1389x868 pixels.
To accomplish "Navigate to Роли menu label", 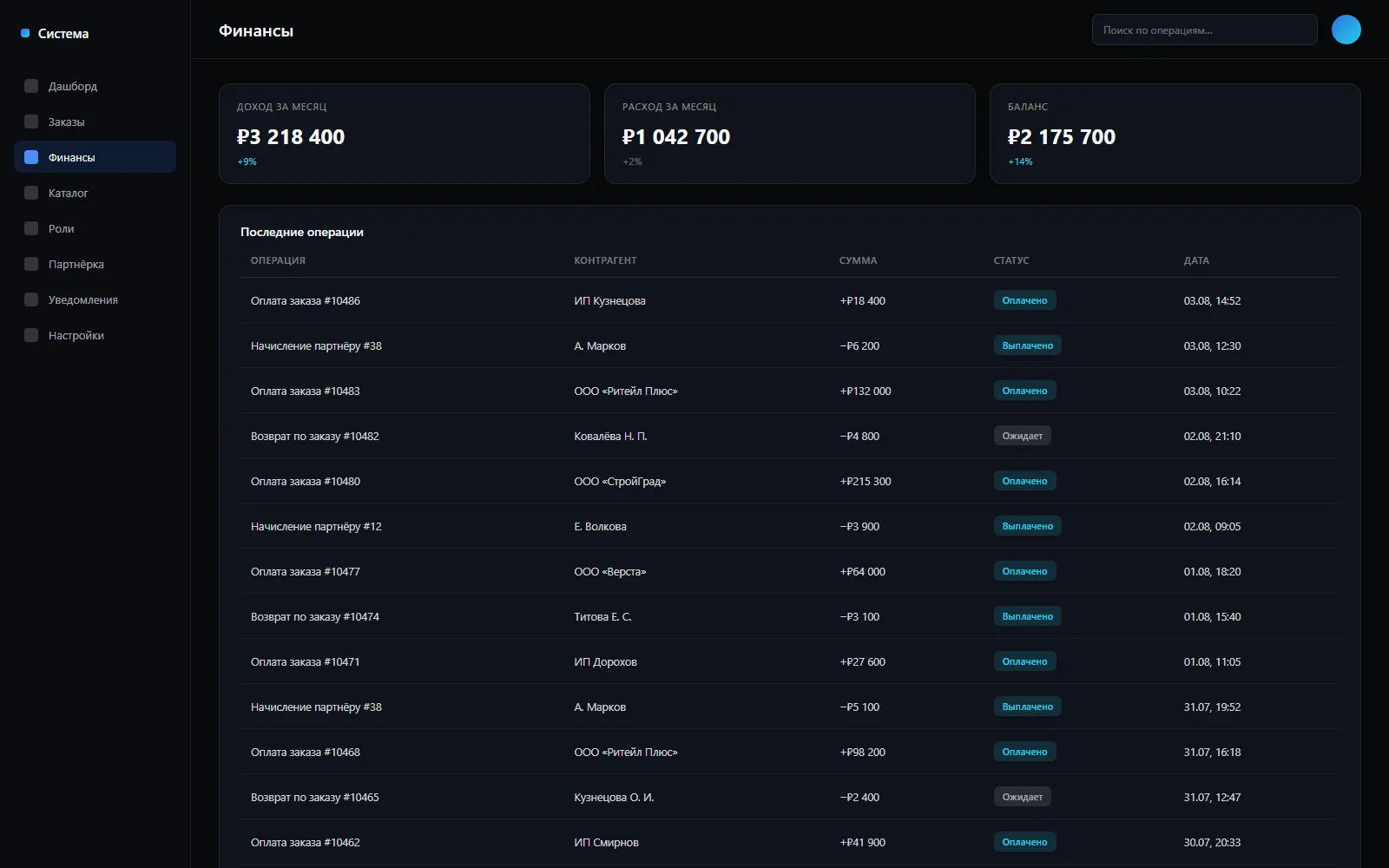I will [x=62, y=228].
